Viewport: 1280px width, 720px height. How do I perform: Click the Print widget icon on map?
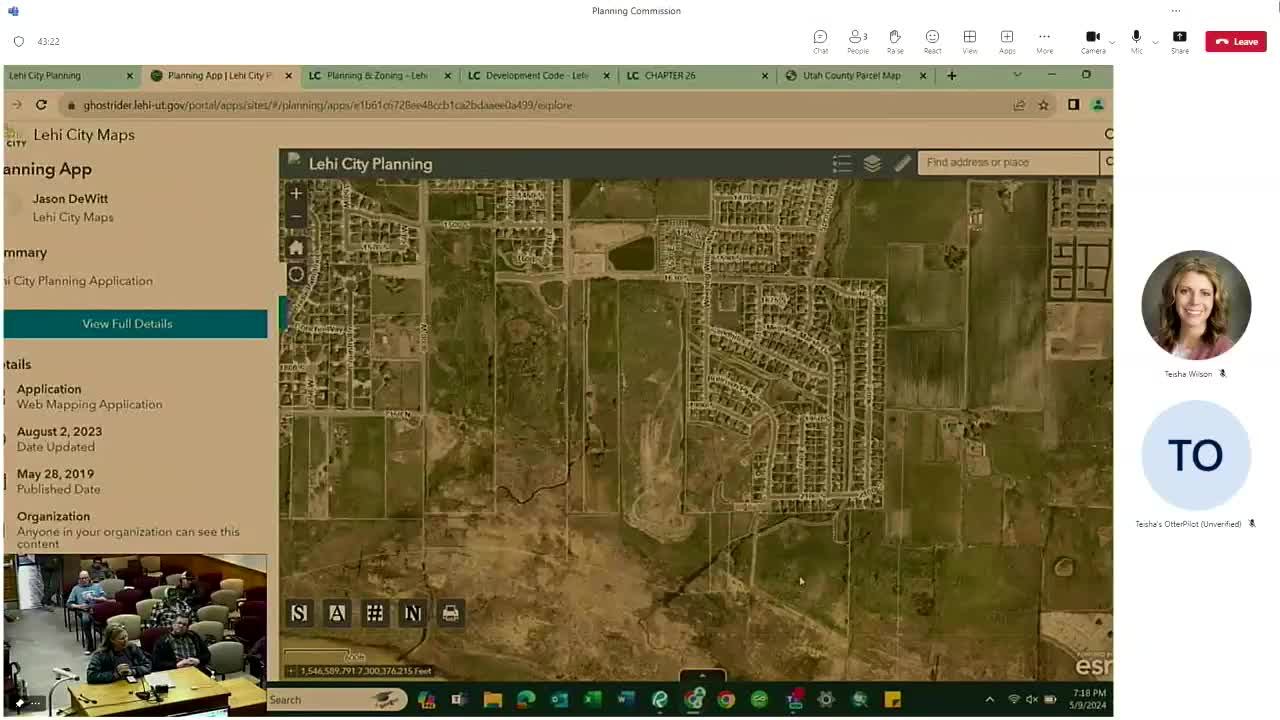[451, 613]
